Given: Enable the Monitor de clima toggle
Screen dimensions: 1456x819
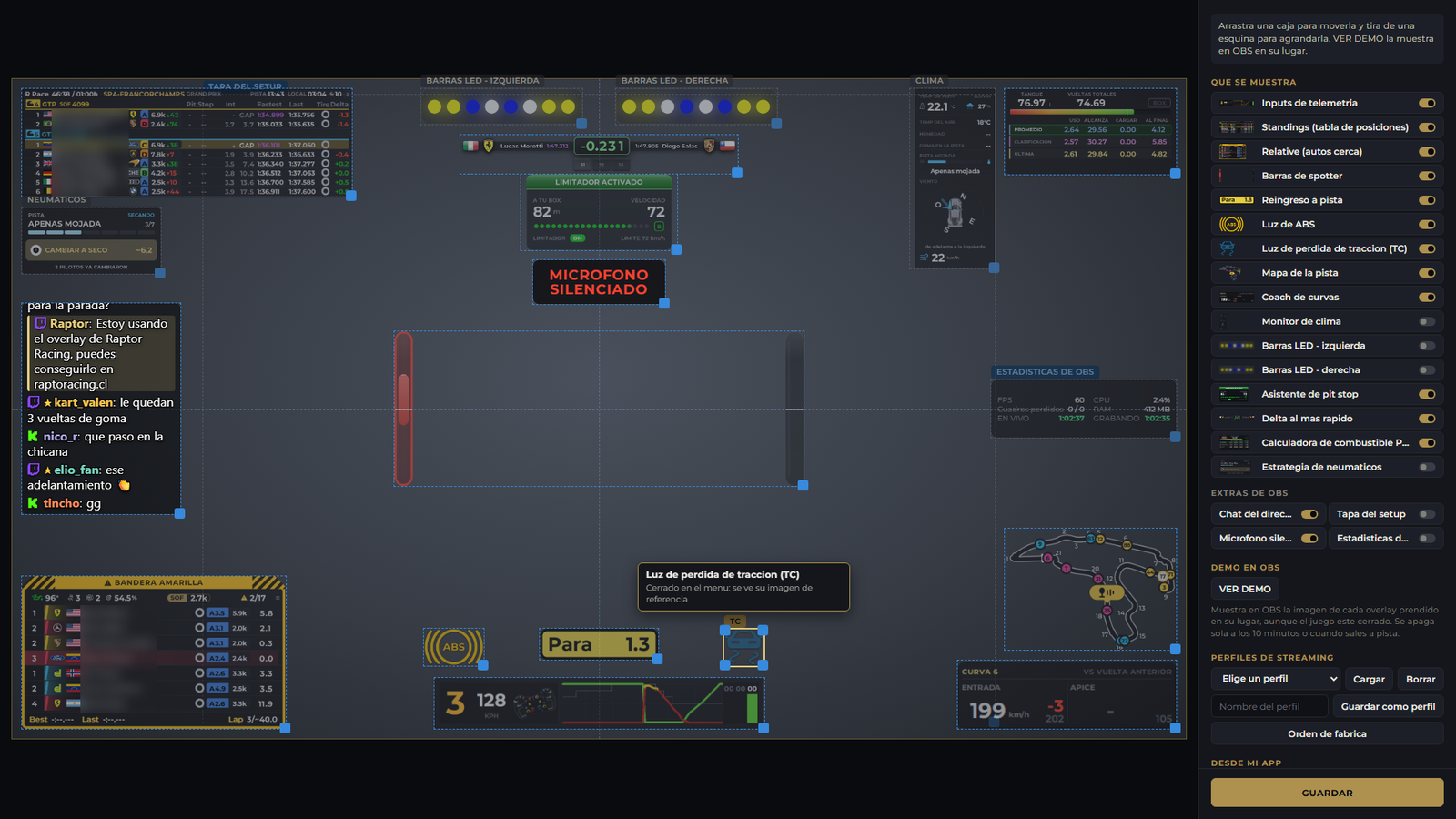Looking at the screenshot, I should [x=1427, y=321].
